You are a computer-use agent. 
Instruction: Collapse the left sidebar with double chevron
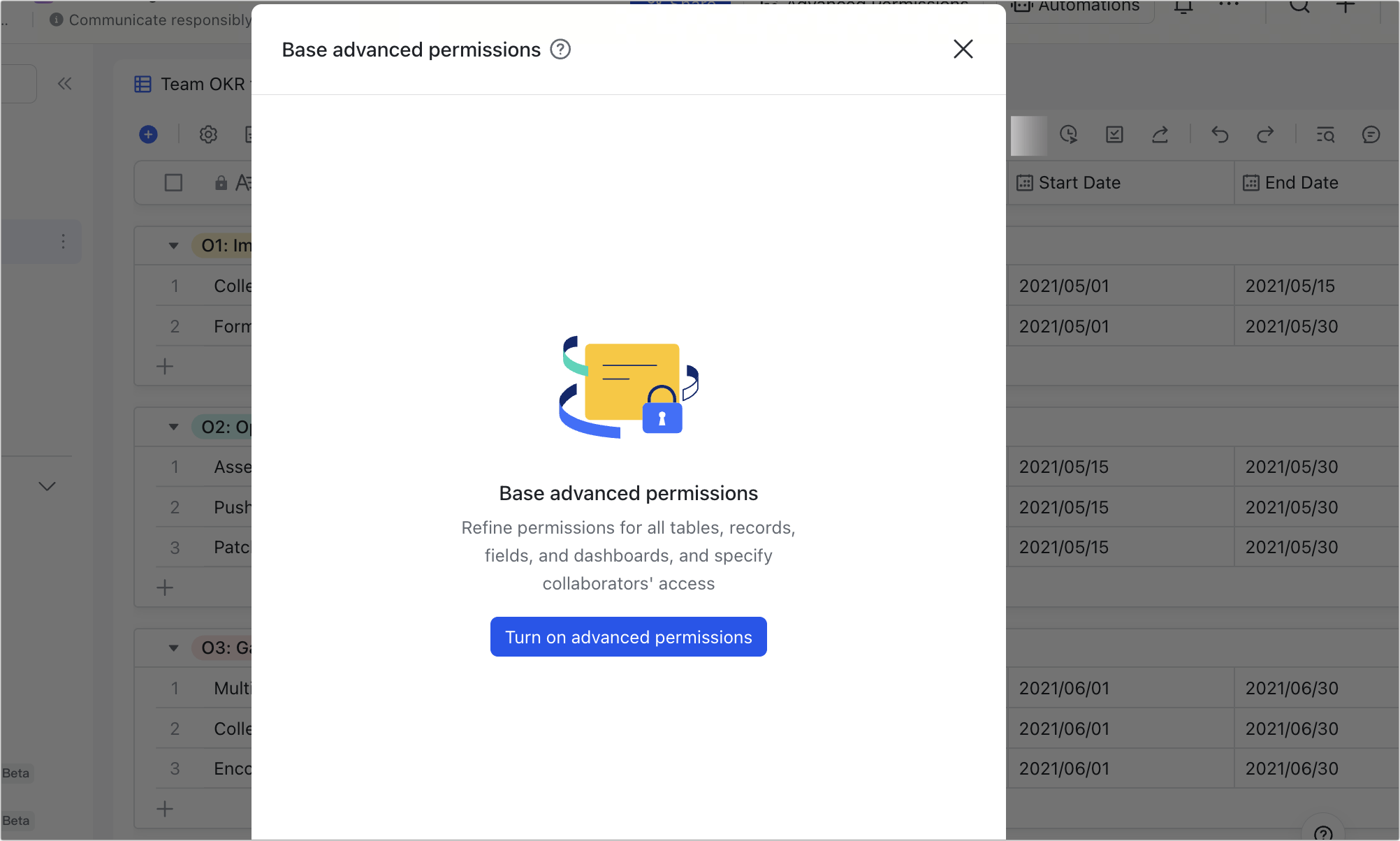[x=65, y=83]
